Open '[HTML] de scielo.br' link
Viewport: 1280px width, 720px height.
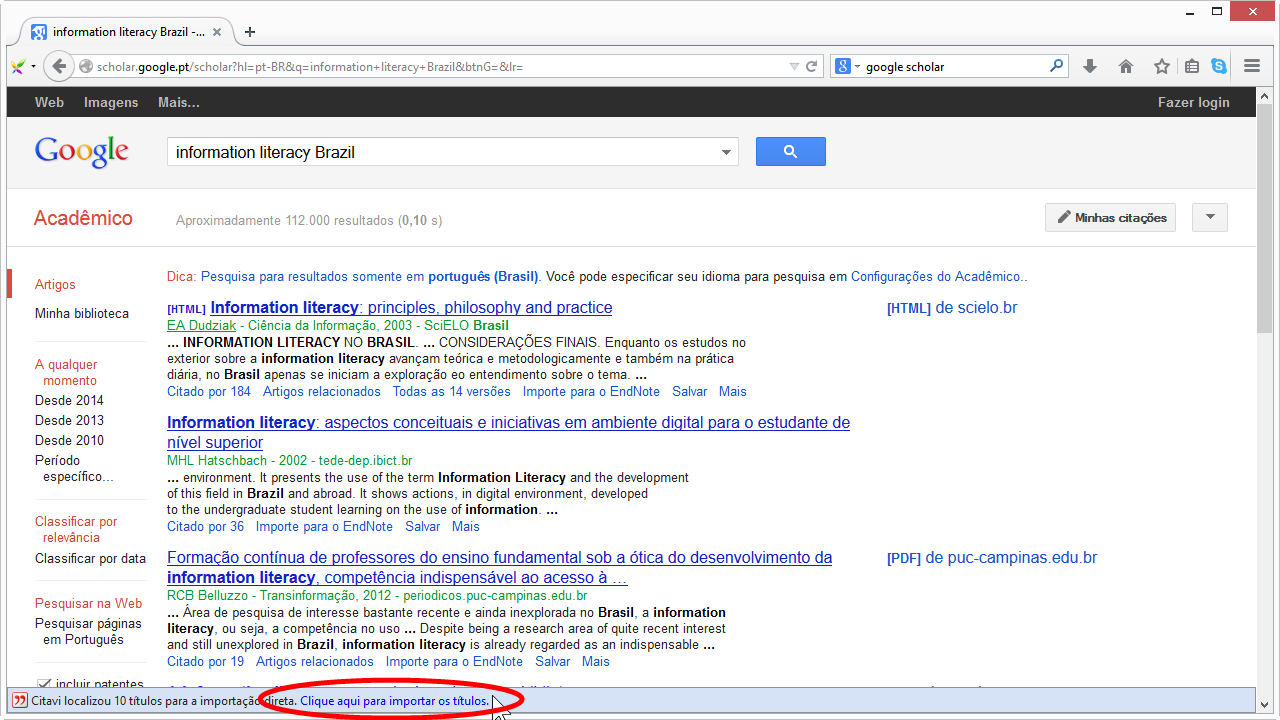[x=952, y=308]
